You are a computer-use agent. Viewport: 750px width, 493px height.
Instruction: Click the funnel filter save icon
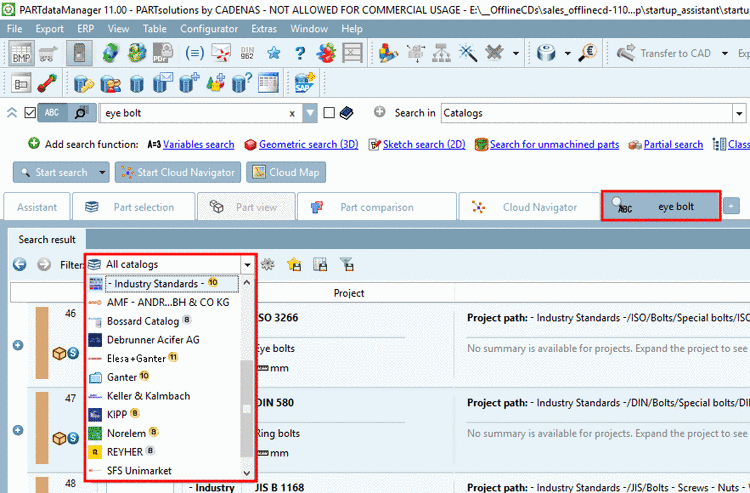tap(347, 264)
